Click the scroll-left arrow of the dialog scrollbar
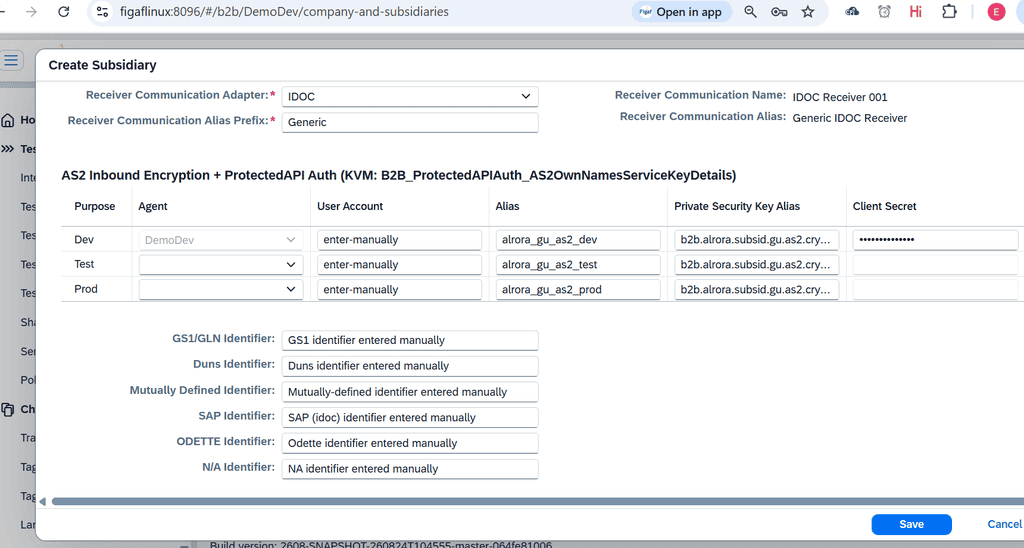The image size is (1024, 548). [x=42, y=502]
